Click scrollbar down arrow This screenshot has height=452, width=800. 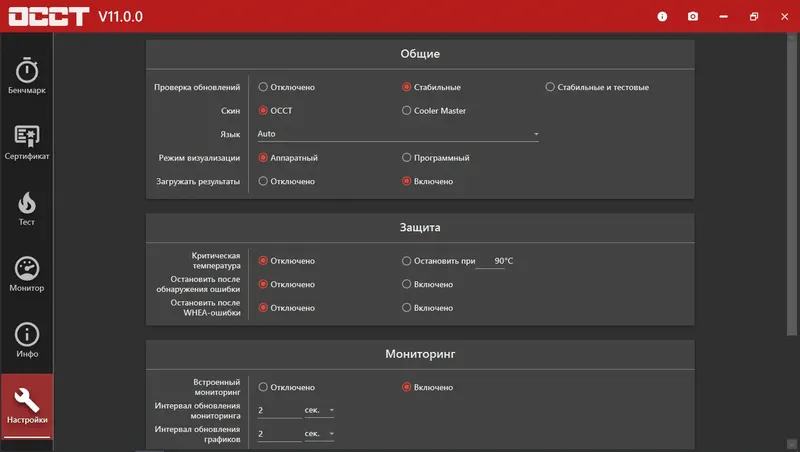click(x=791, y=444)
